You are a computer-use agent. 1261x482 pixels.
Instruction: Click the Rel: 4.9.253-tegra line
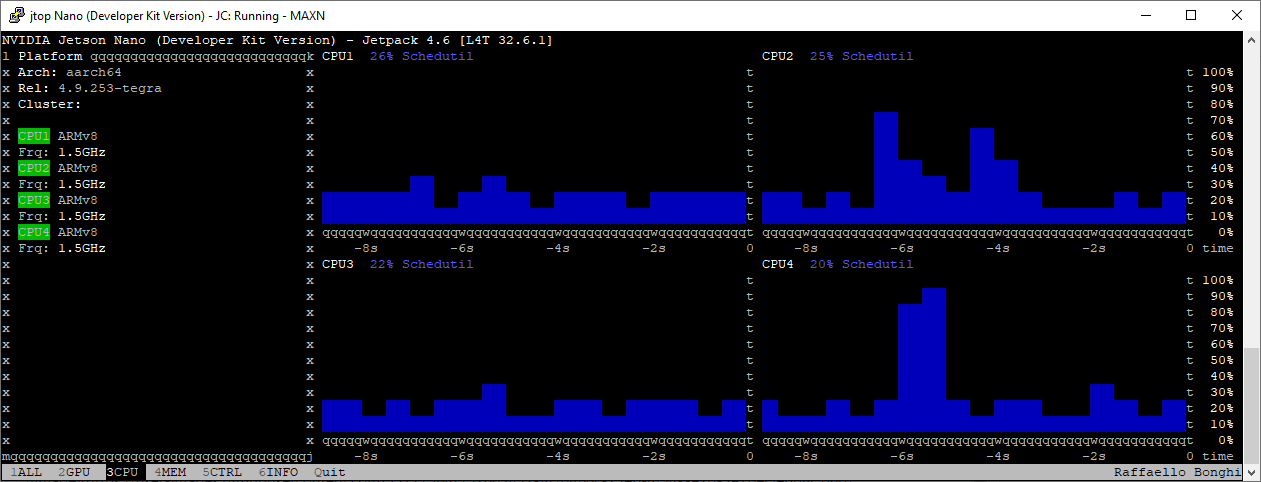90,88
